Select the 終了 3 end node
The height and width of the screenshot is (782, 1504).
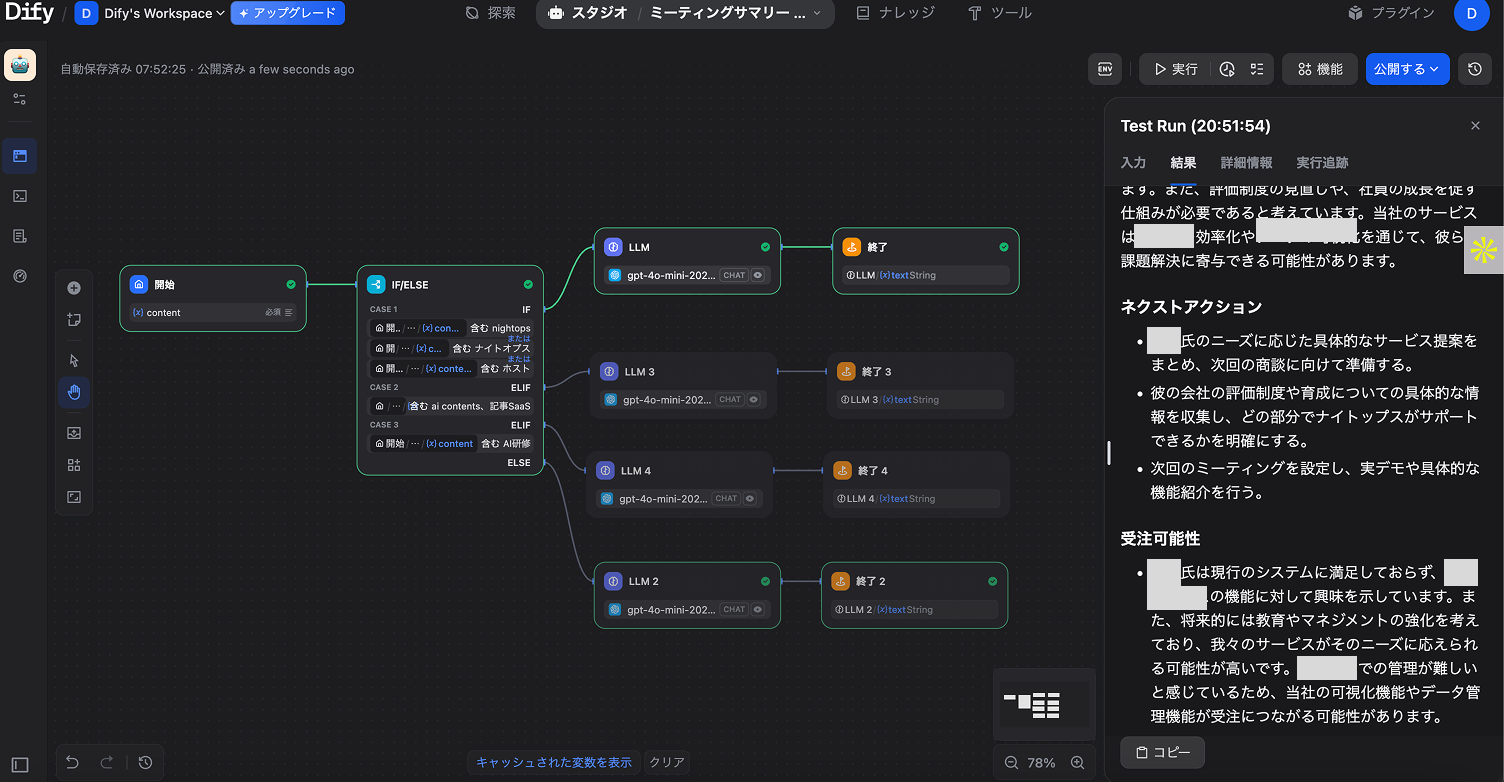tap(920, 384)
